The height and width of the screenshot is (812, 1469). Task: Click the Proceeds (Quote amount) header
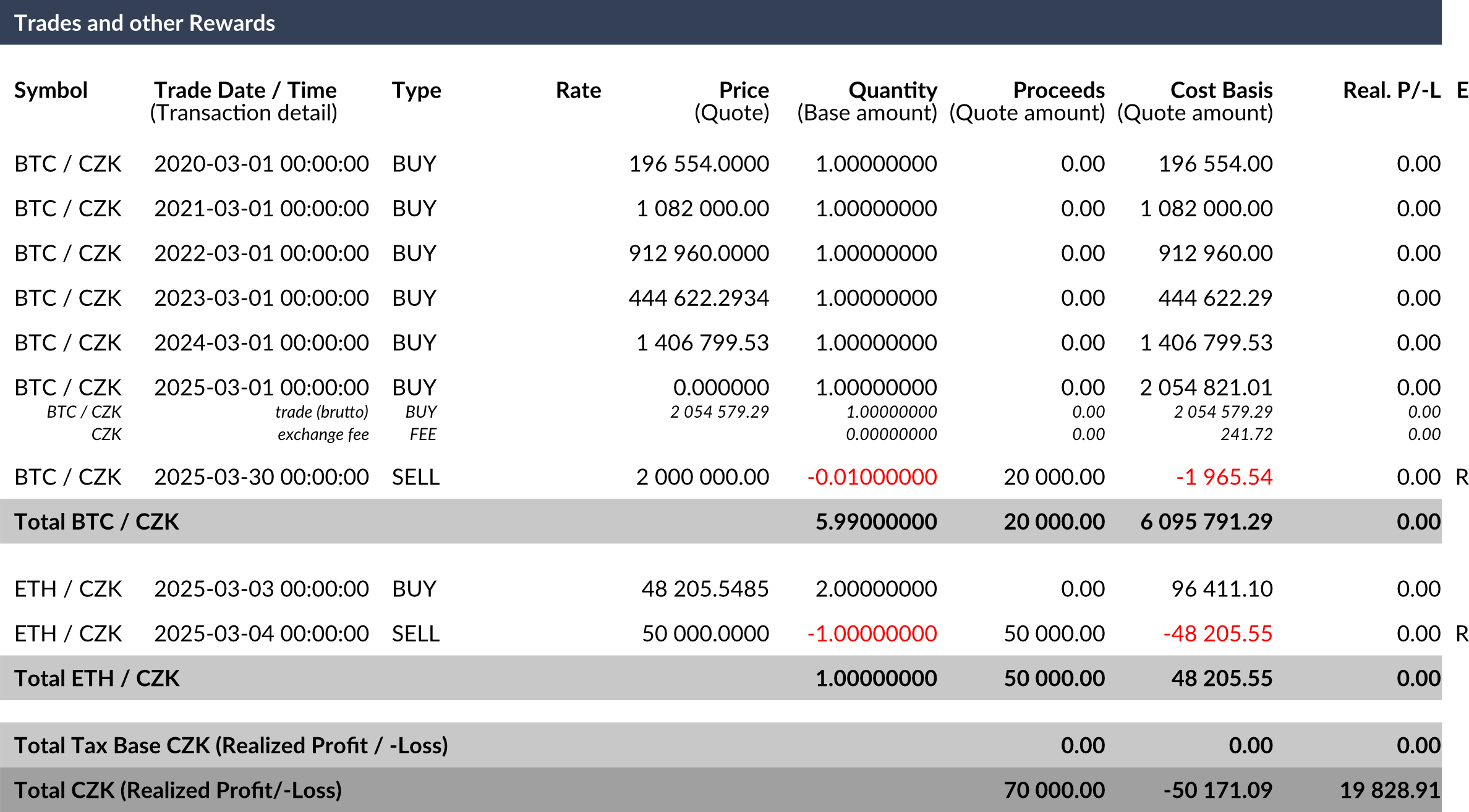click(x=1027, y=101)
